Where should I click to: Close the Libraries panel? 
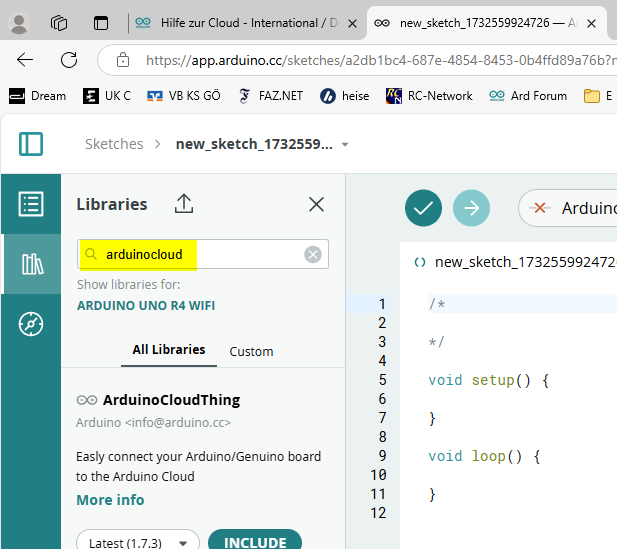coord(316,204)
